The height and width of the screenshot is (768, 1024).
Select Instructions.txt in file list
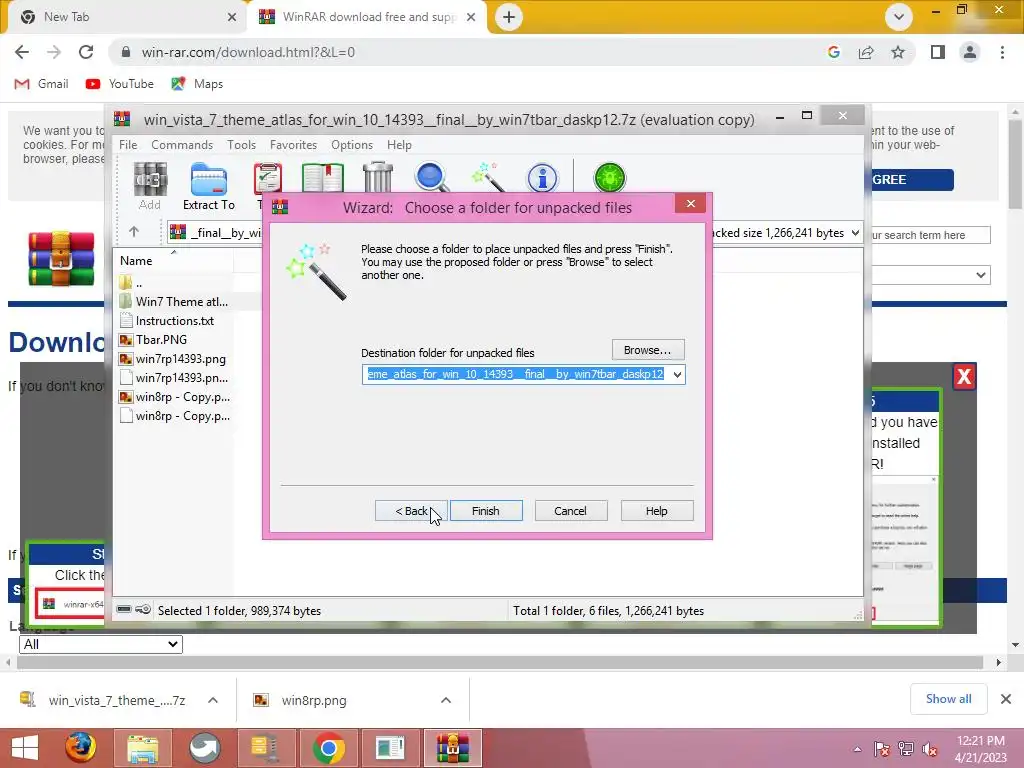[x=174, y=321]
